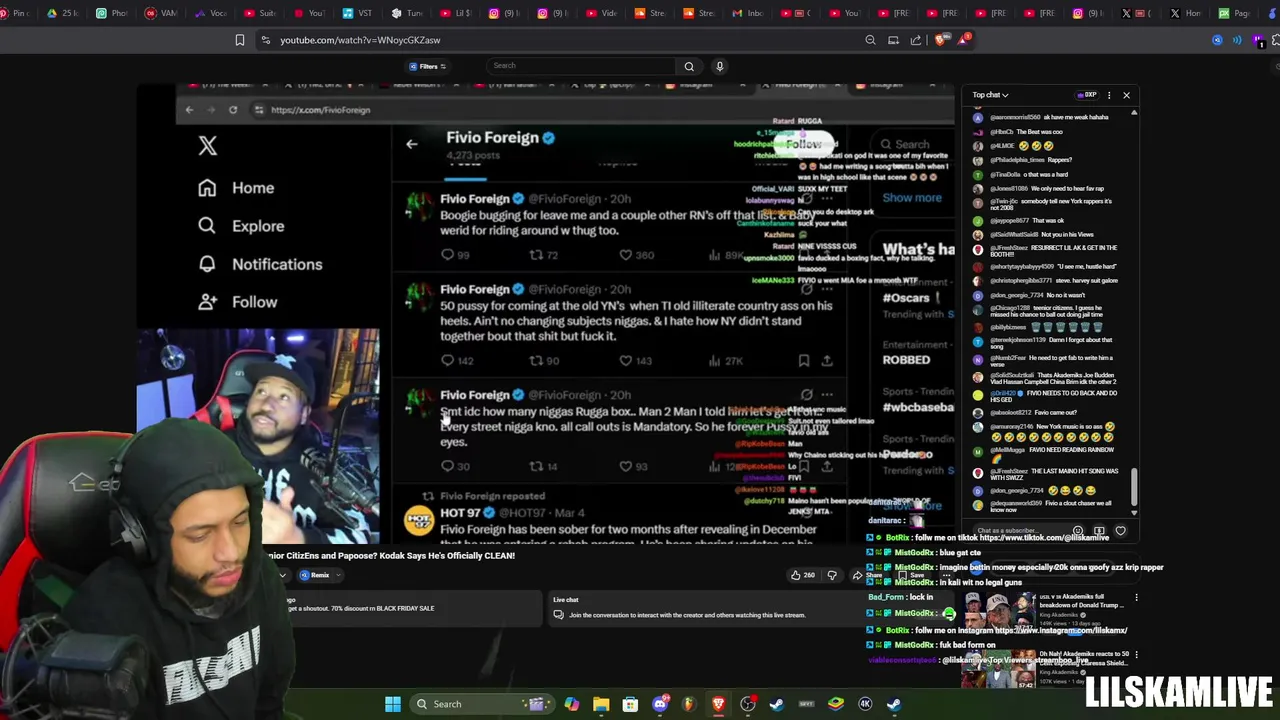This screenshot has width=1280, height=720.
Task: Open the Tune browser tab
Action: tap(407, 13)
